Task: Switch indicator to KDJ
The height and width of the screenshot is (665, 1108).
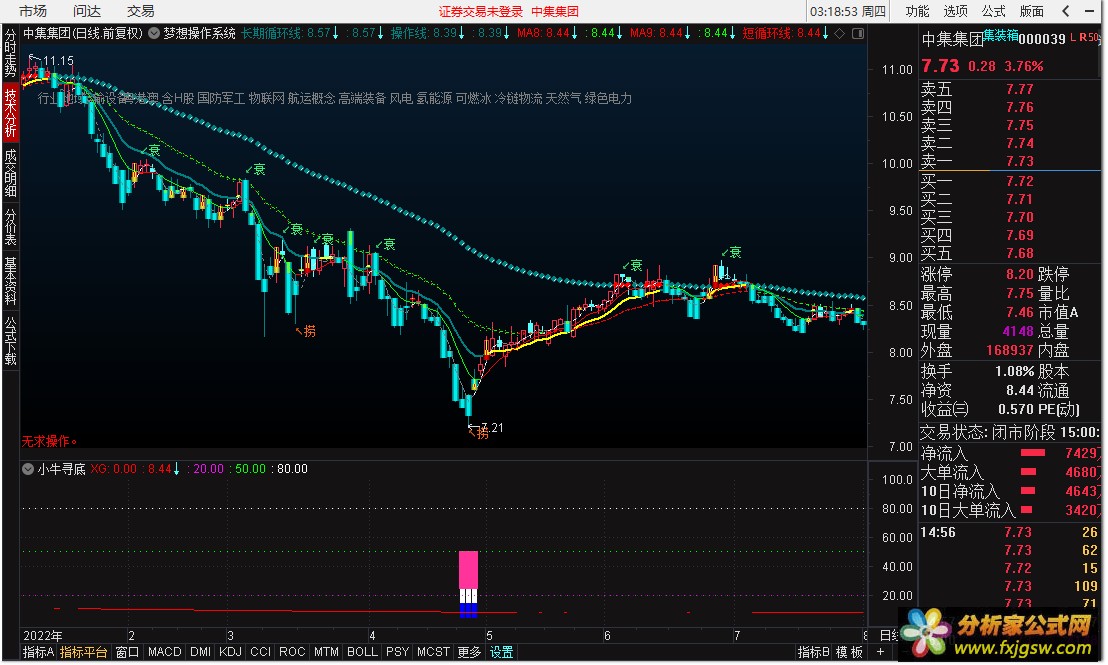Action: [230, 652]
